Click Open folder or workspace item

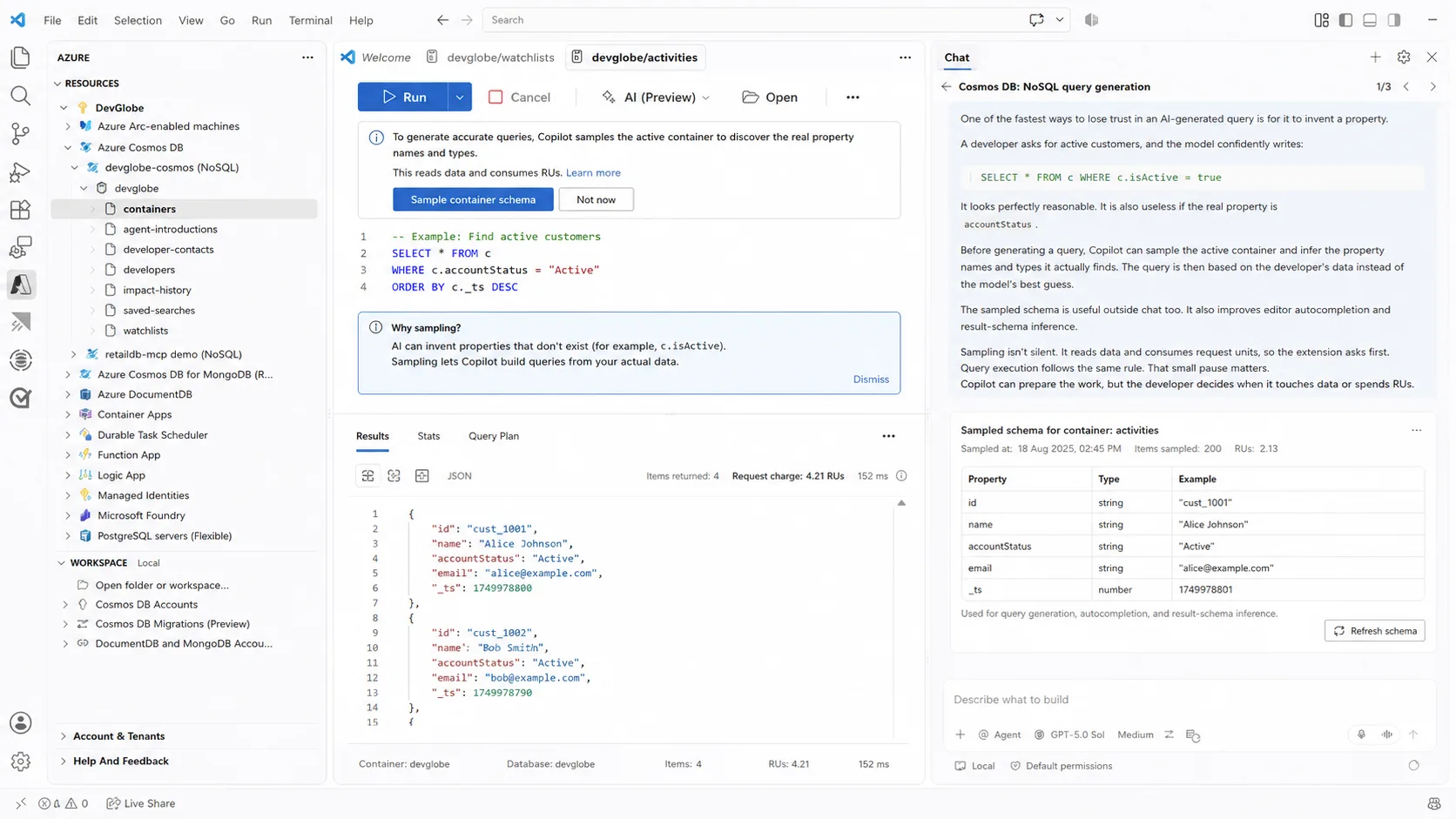(x=162, y=585)
